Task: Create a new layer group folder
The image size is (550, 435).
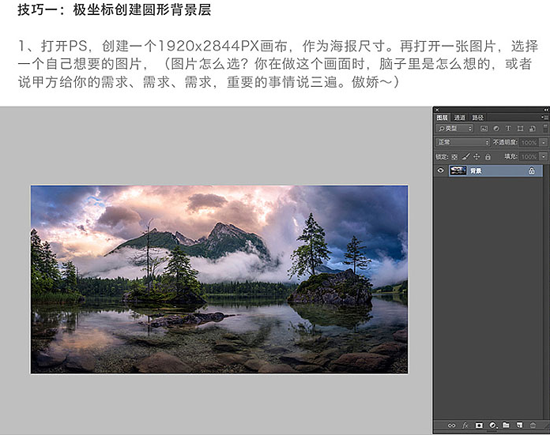Action: click(x=506, y=425)
